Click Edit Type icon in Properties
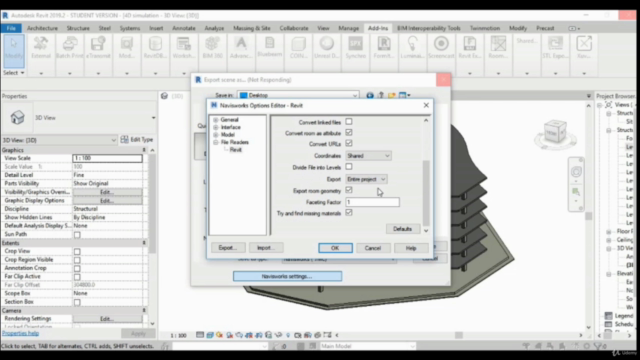 (124, 140)
